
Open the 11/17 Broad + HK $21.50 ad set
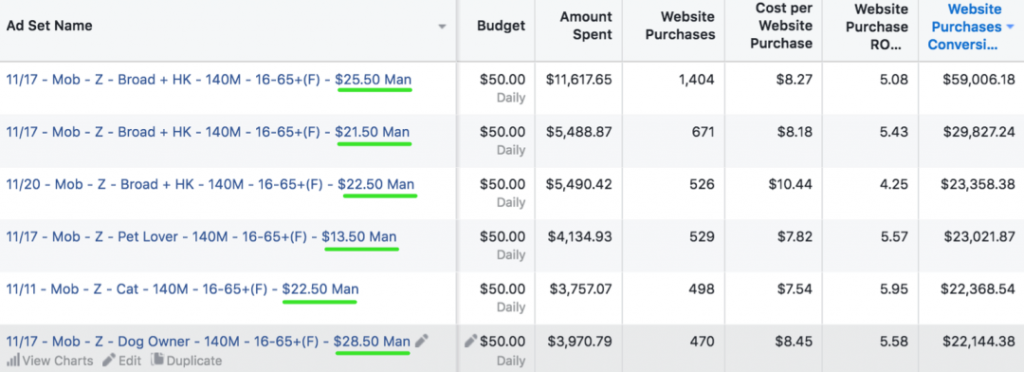(x=208, y=132)
